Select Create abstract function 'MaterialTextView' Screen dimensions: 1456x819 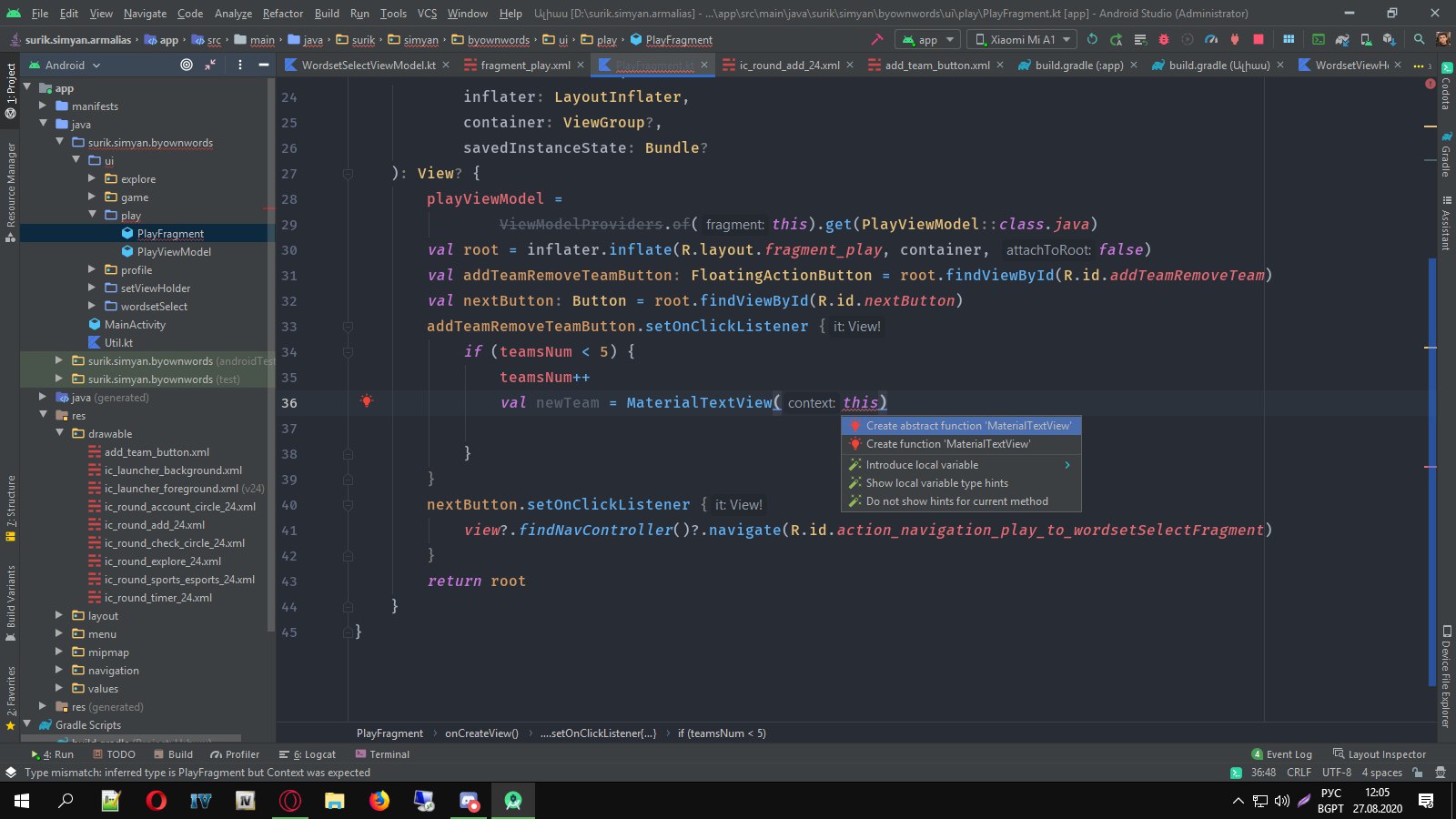click(x=961, y=425)
